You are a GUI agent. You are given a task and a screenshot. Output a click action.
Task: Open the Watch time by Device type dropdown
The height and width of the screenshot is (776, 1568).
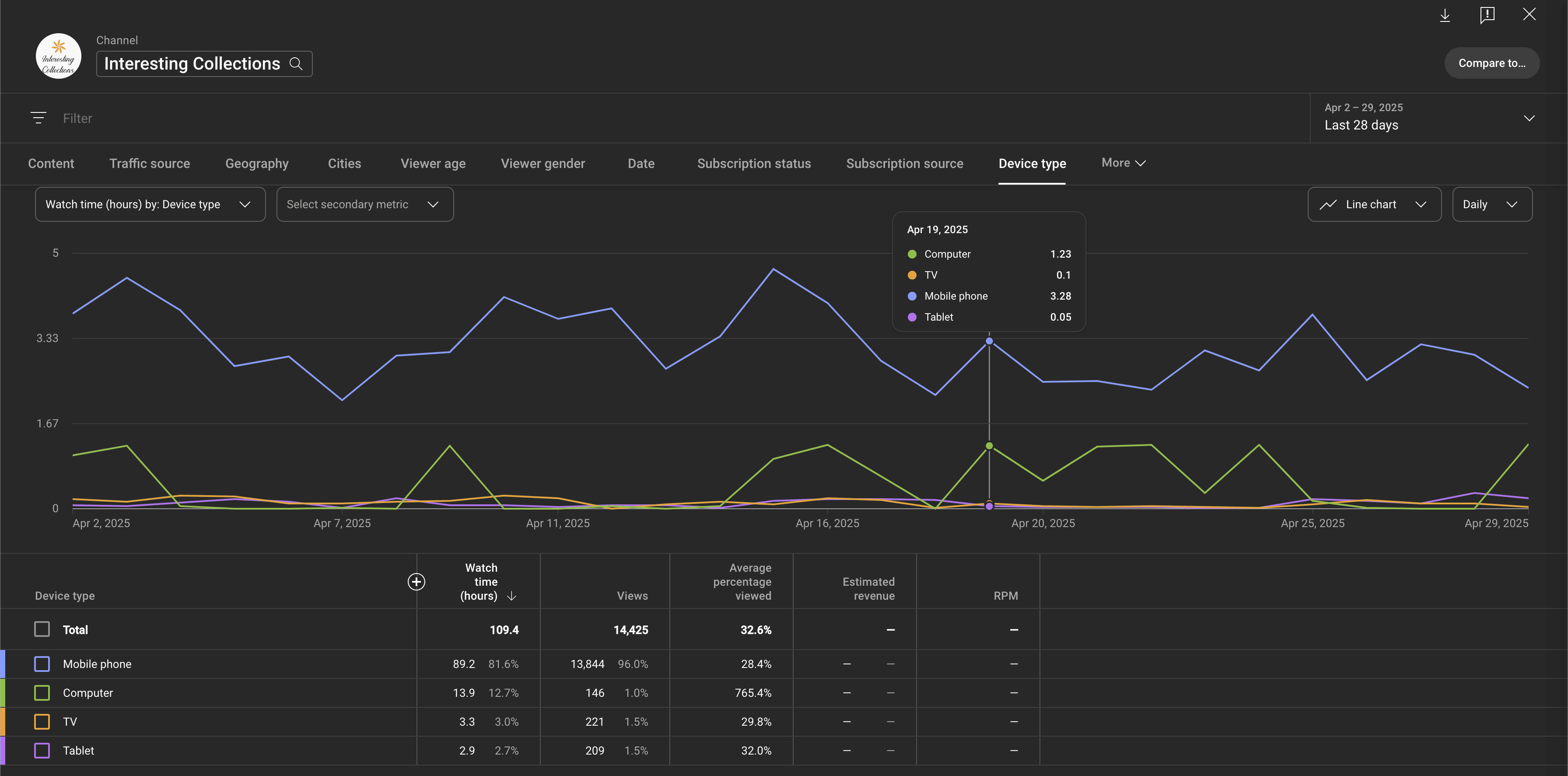150,205
